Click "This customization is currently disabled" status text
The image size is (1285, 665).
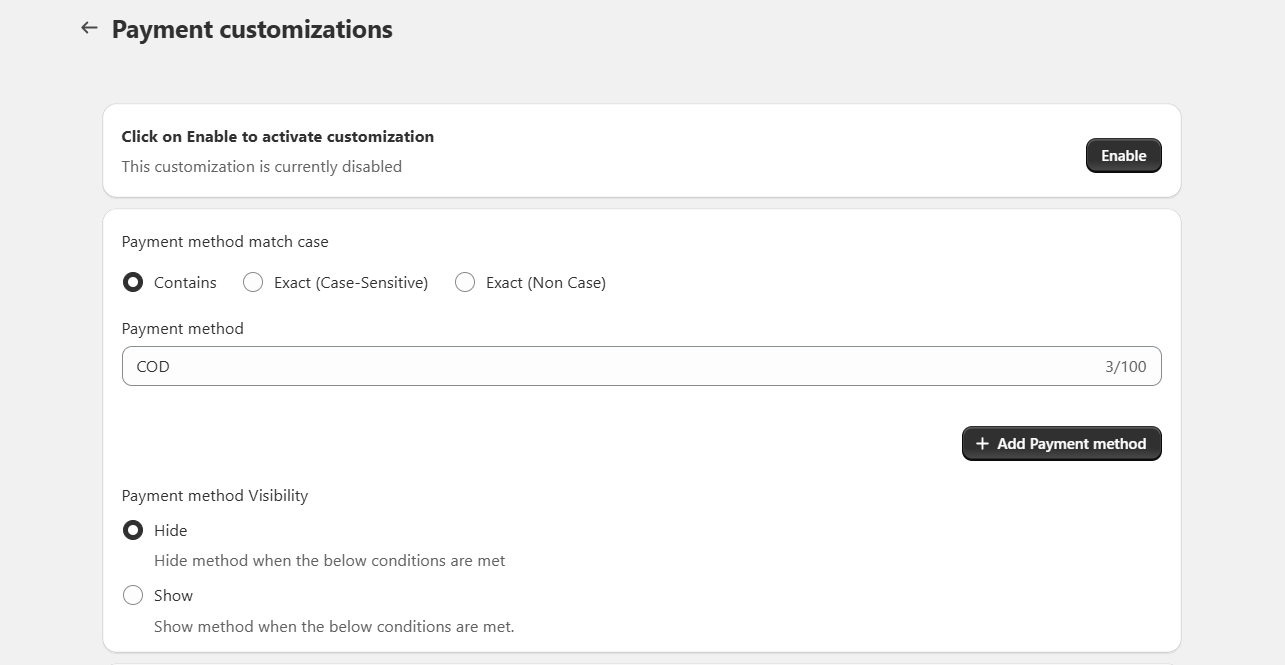pyautogui.click(x=262, y=167)
